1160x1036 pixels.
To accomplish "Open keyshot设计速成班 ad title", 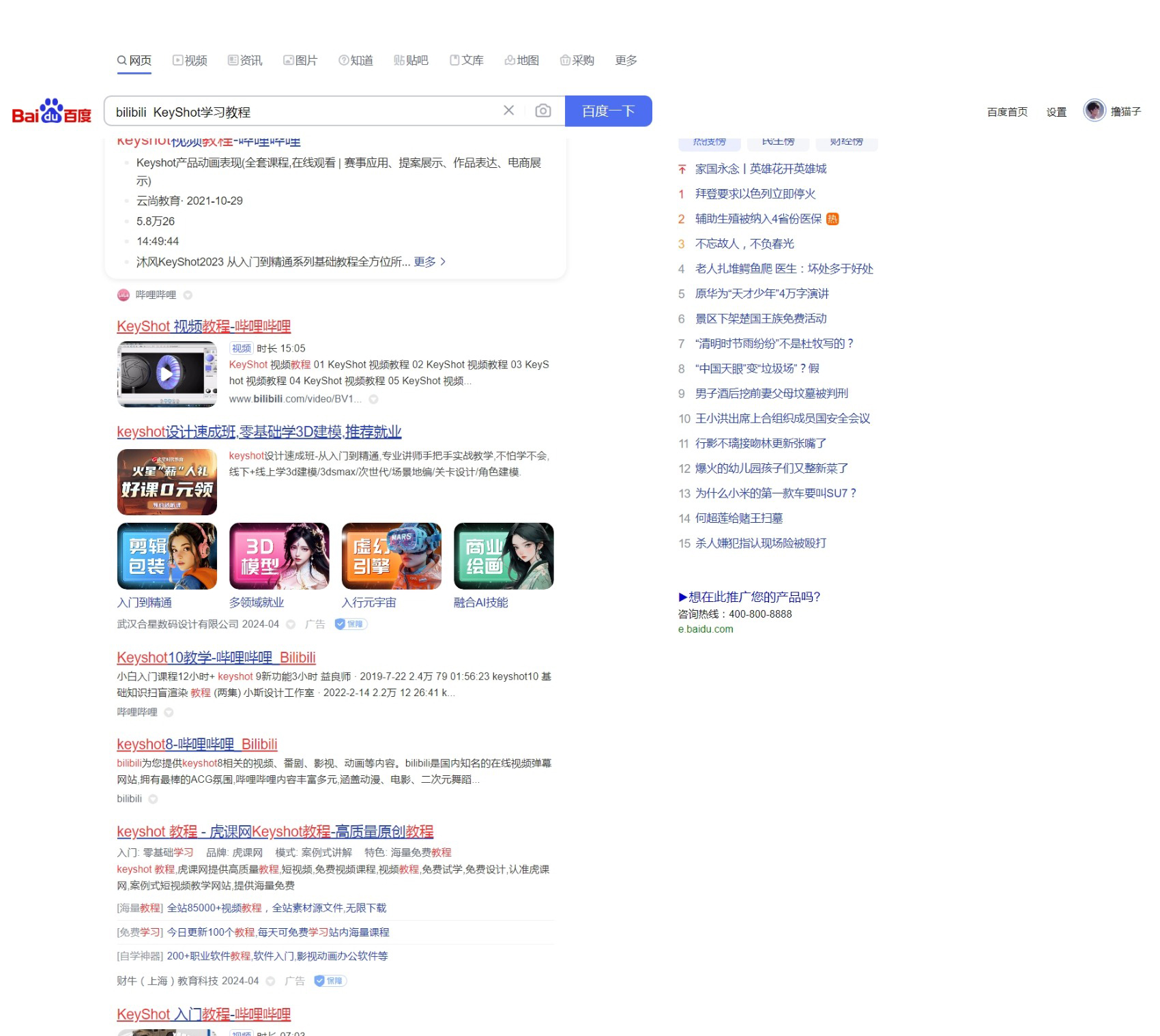I will coord(259,432).
